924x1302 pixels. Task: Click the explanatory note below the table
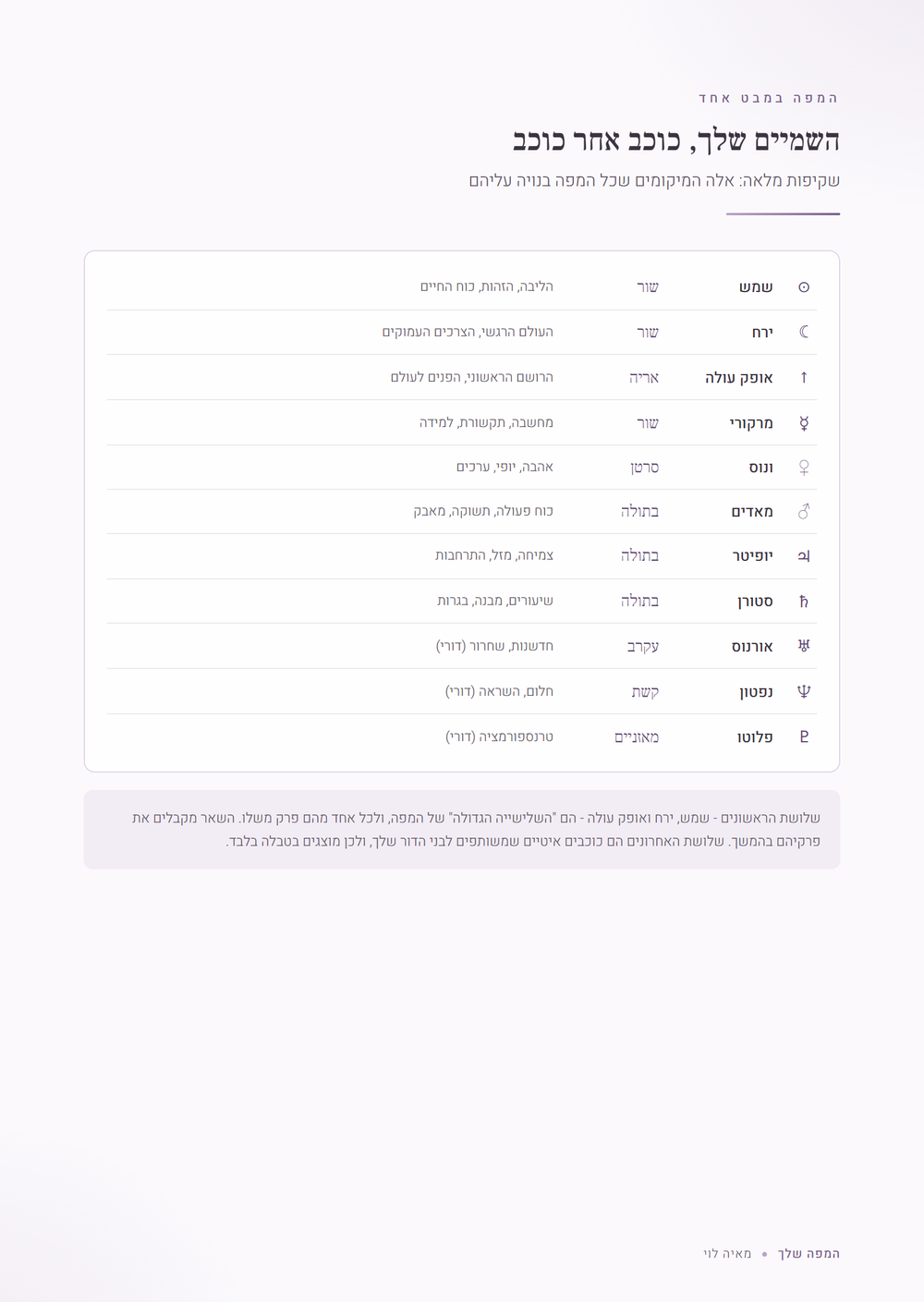tap(462, 830)
